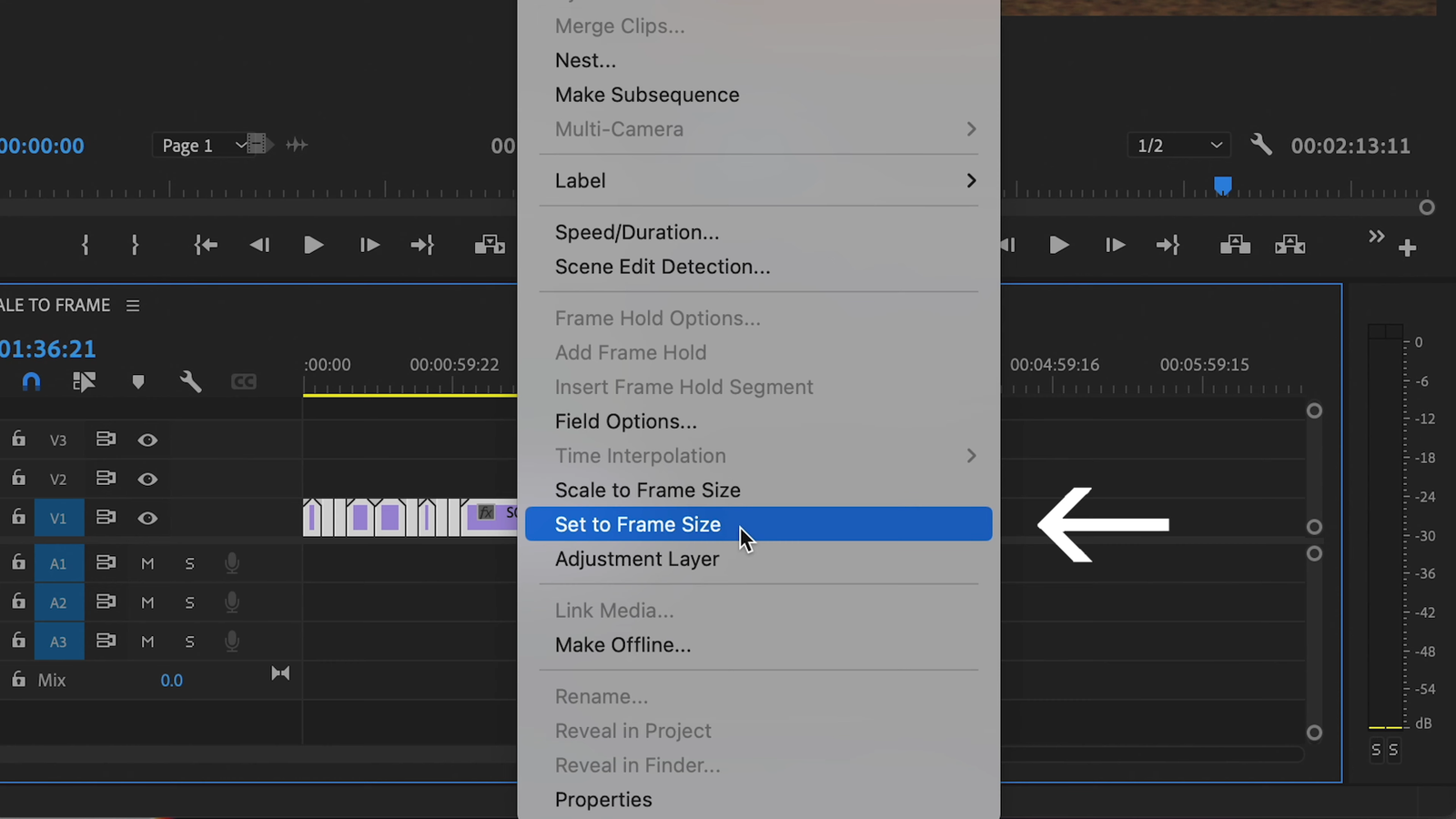Hide the V1 track with its eye icon

[147, 519]
